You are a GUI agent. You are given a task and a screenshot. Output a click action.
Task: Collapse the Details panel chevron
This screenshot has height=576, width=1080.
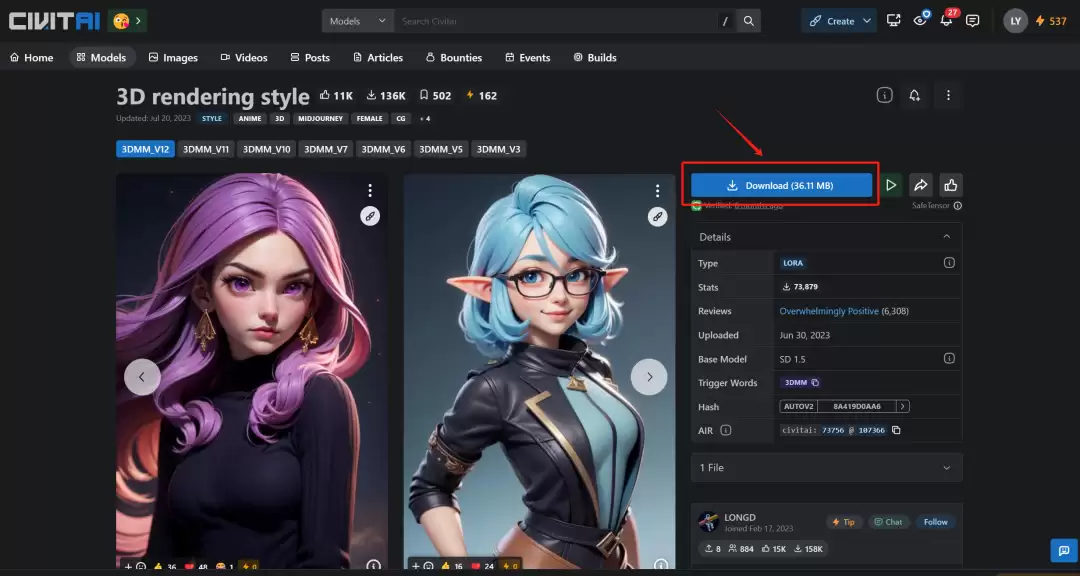pos(947,236)
